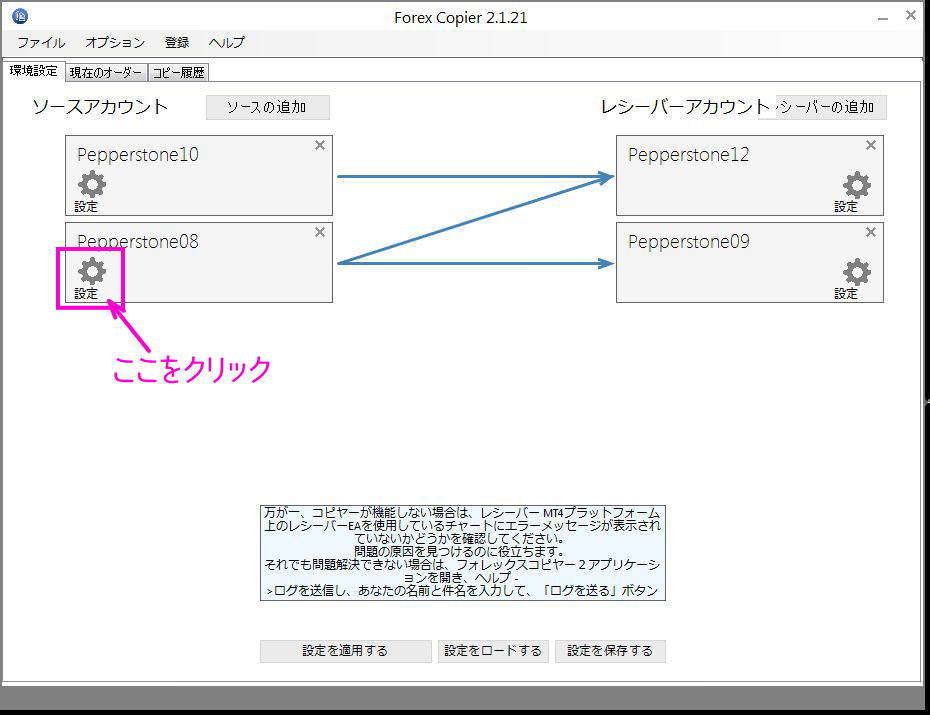Remove the Pepperstone12 receiver account

click(869, 145)
